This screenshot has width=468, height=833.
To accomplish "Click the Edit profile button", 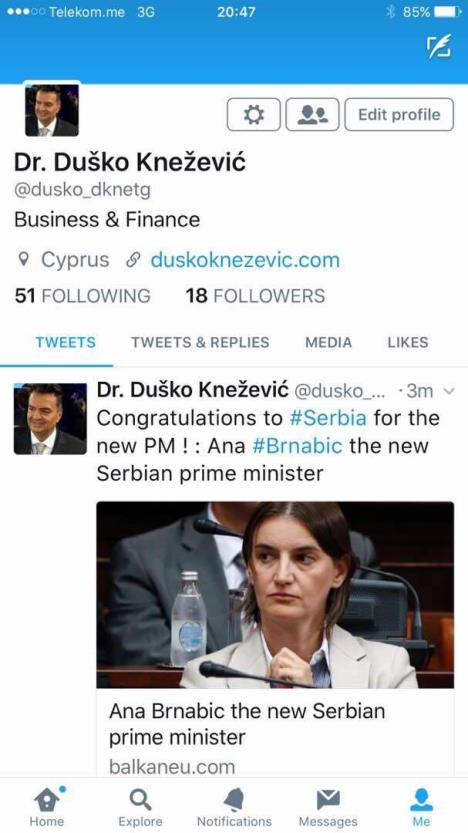I will point(399,114).
